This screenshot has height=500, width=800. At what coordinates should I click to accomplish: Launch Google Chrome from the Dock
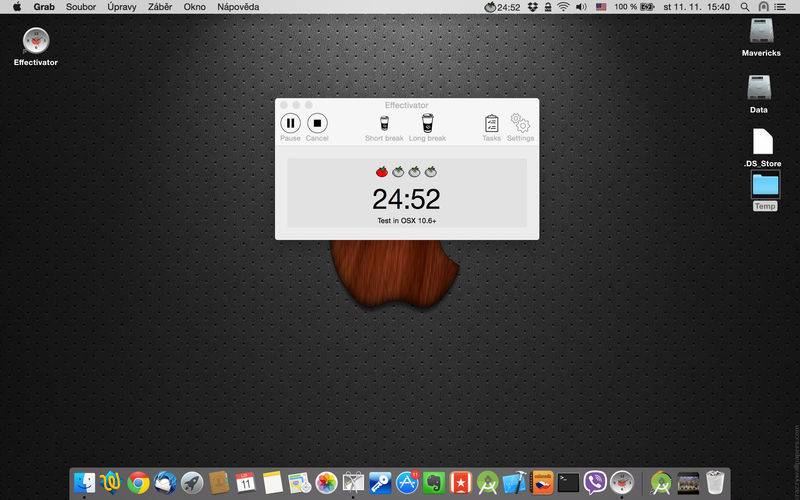(138, 482)
